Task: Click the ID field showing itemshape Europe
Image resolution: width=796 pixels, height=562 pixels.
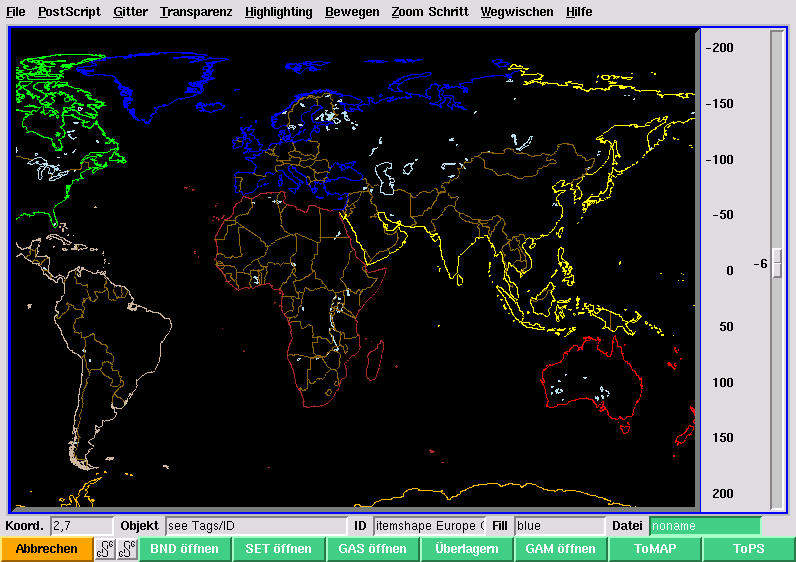Action: click(429, 526)
